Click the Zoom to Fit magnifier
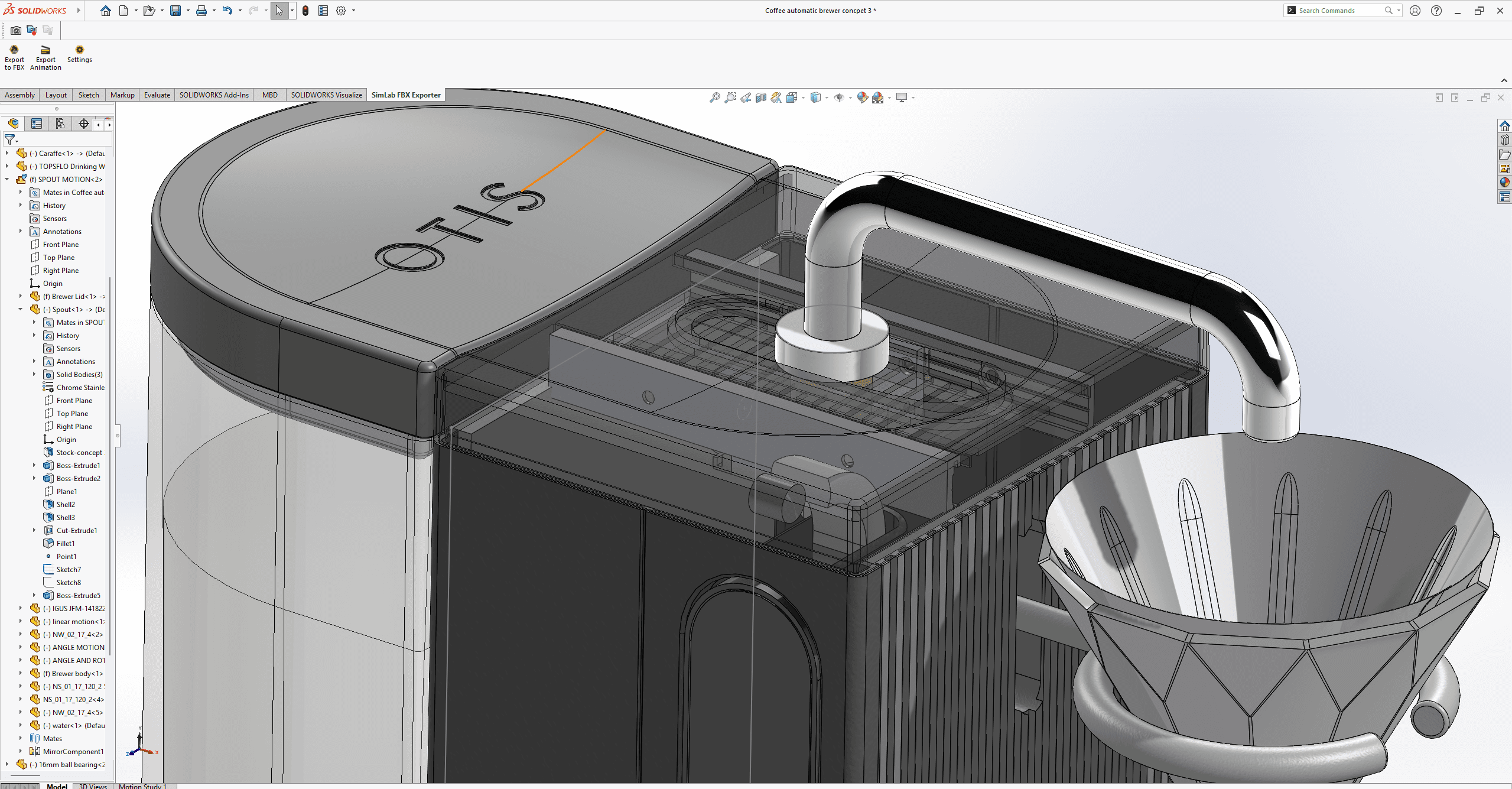 click(715, 98)
